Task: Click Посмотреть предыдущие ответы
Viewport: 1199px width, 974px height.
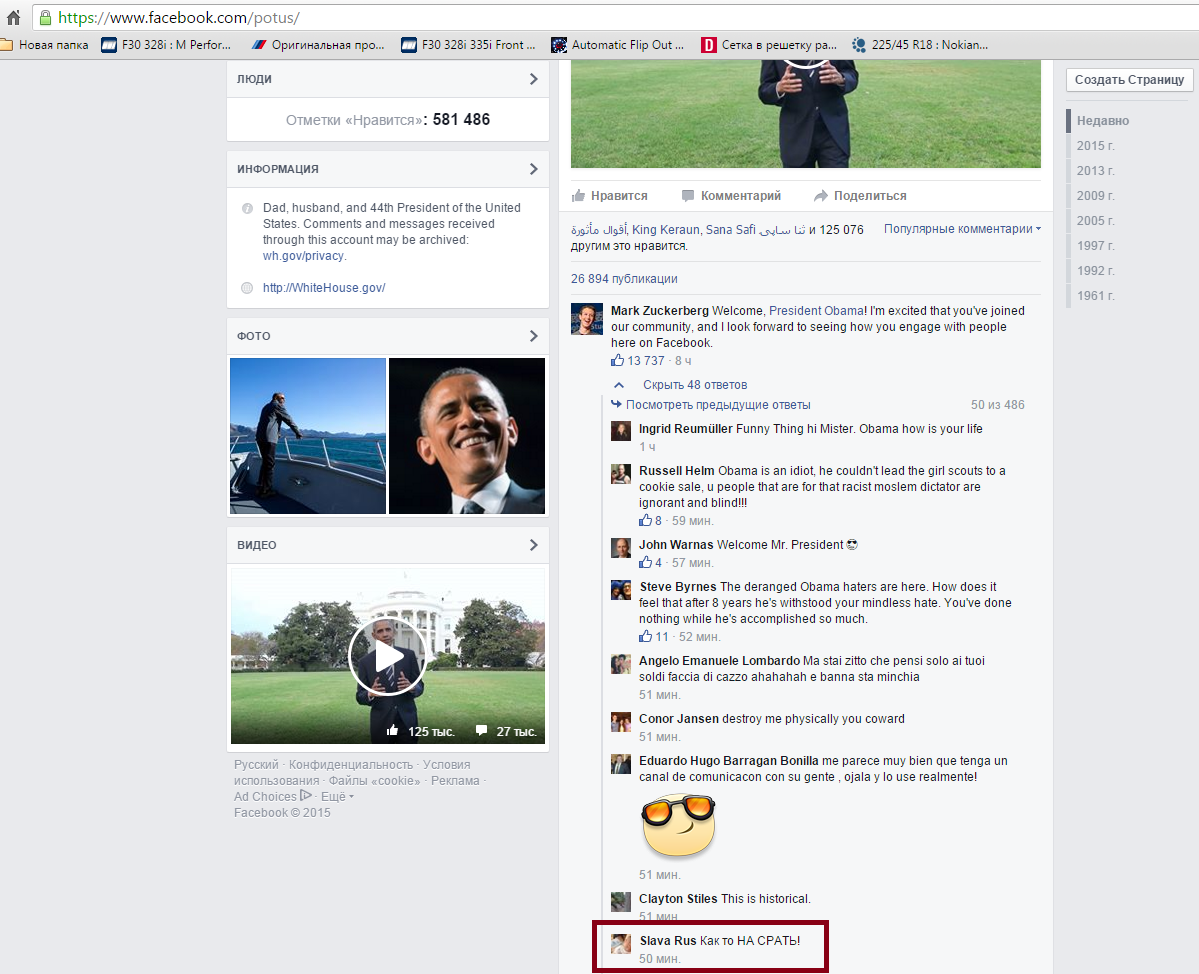Action: (x=718, y=404)
